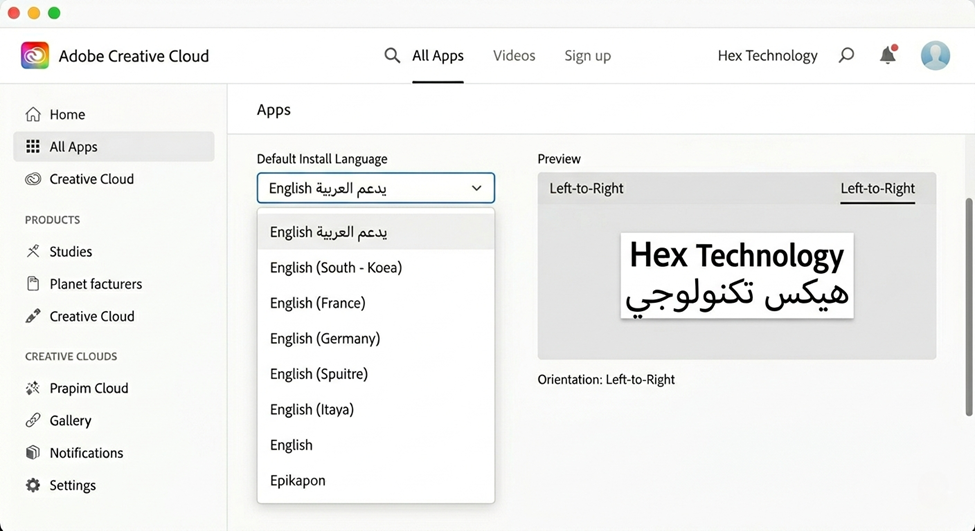Choose Epikapon option
The image size is (975, 531).
click(x=376, y=480)
